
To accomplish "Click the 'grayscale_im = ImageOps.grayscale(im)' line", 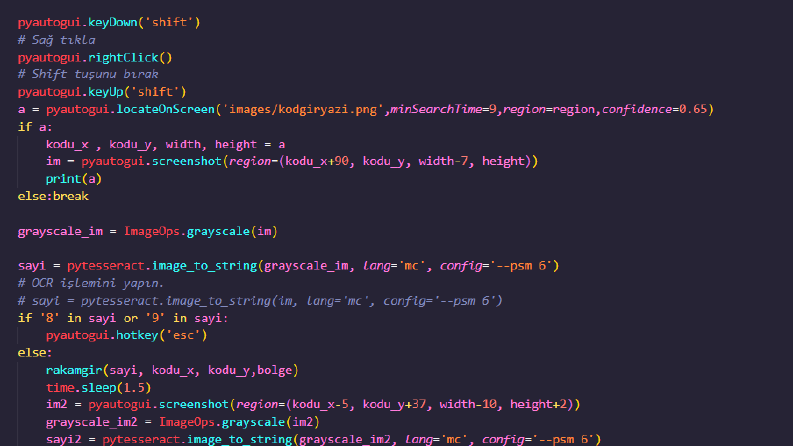I will [x=148, y=232].
